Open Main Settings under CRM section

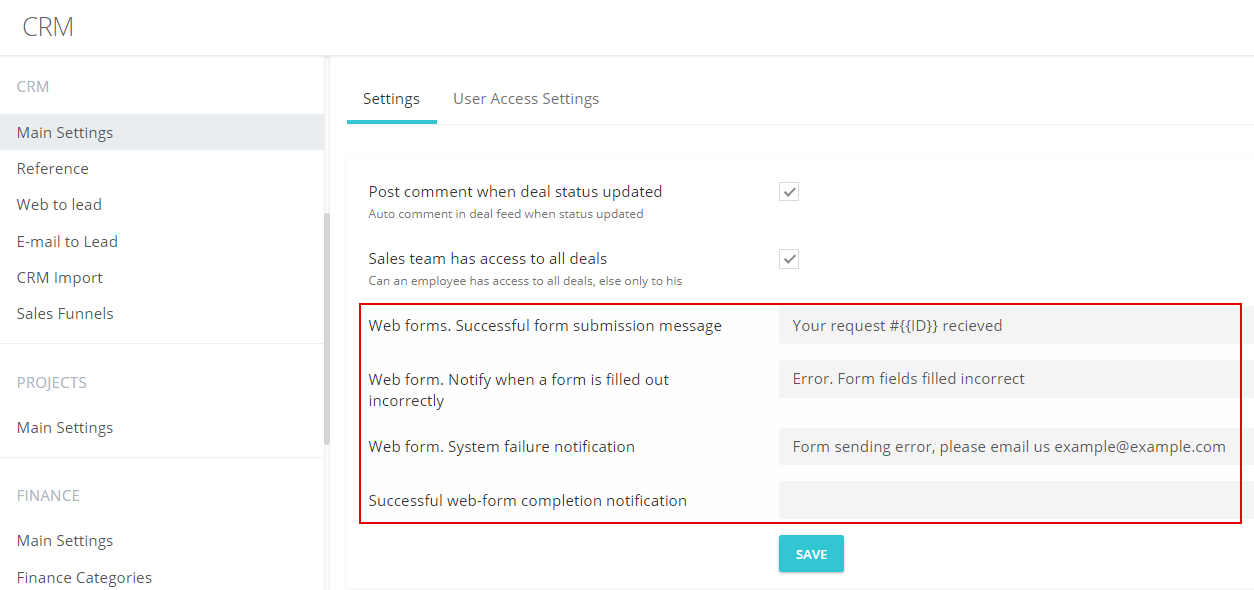(x=162, y=132)
